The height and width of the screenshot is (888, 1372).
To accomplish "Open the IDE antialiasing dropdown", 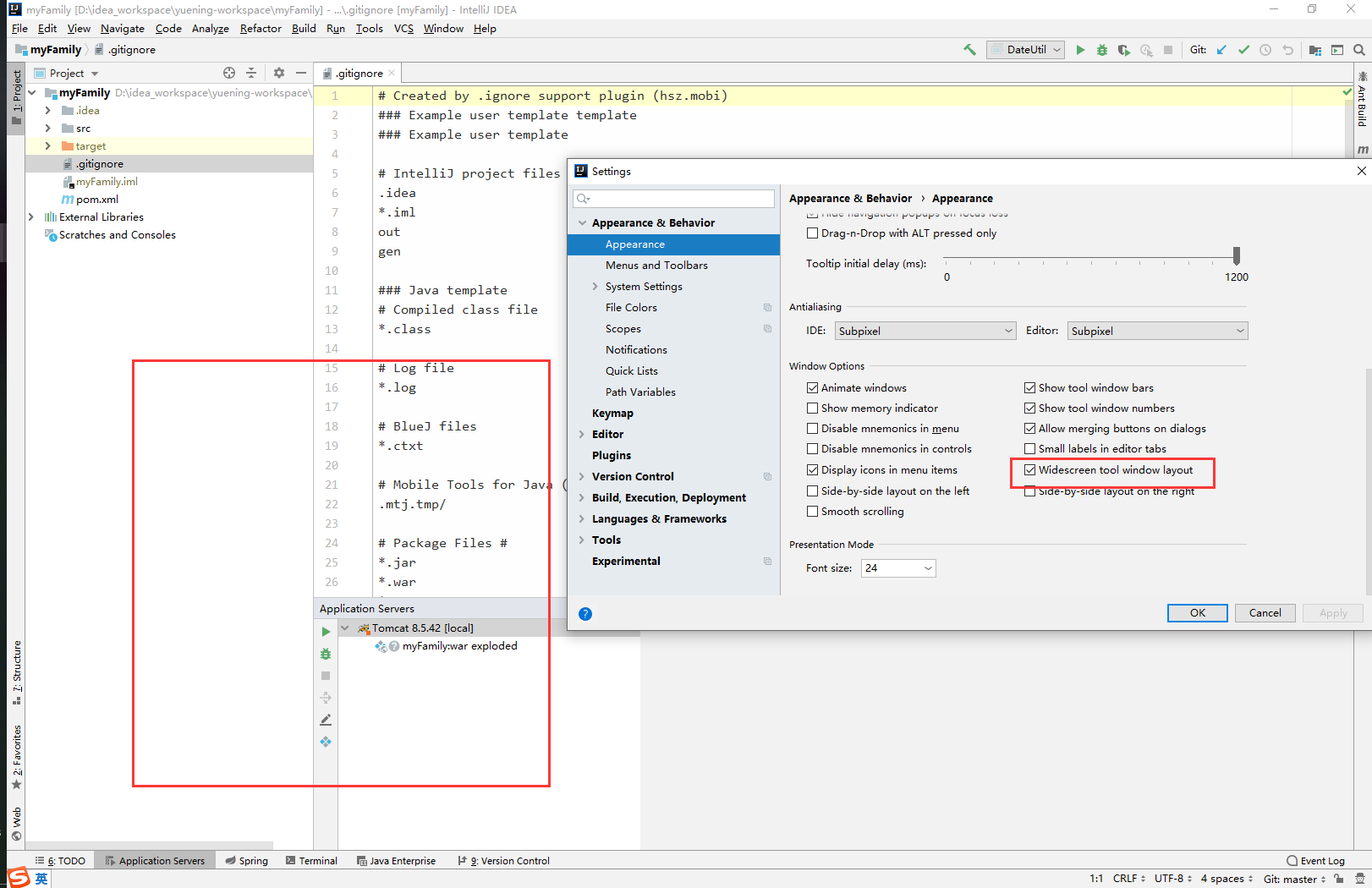I will pyautogui.click(x=925, y=332).
